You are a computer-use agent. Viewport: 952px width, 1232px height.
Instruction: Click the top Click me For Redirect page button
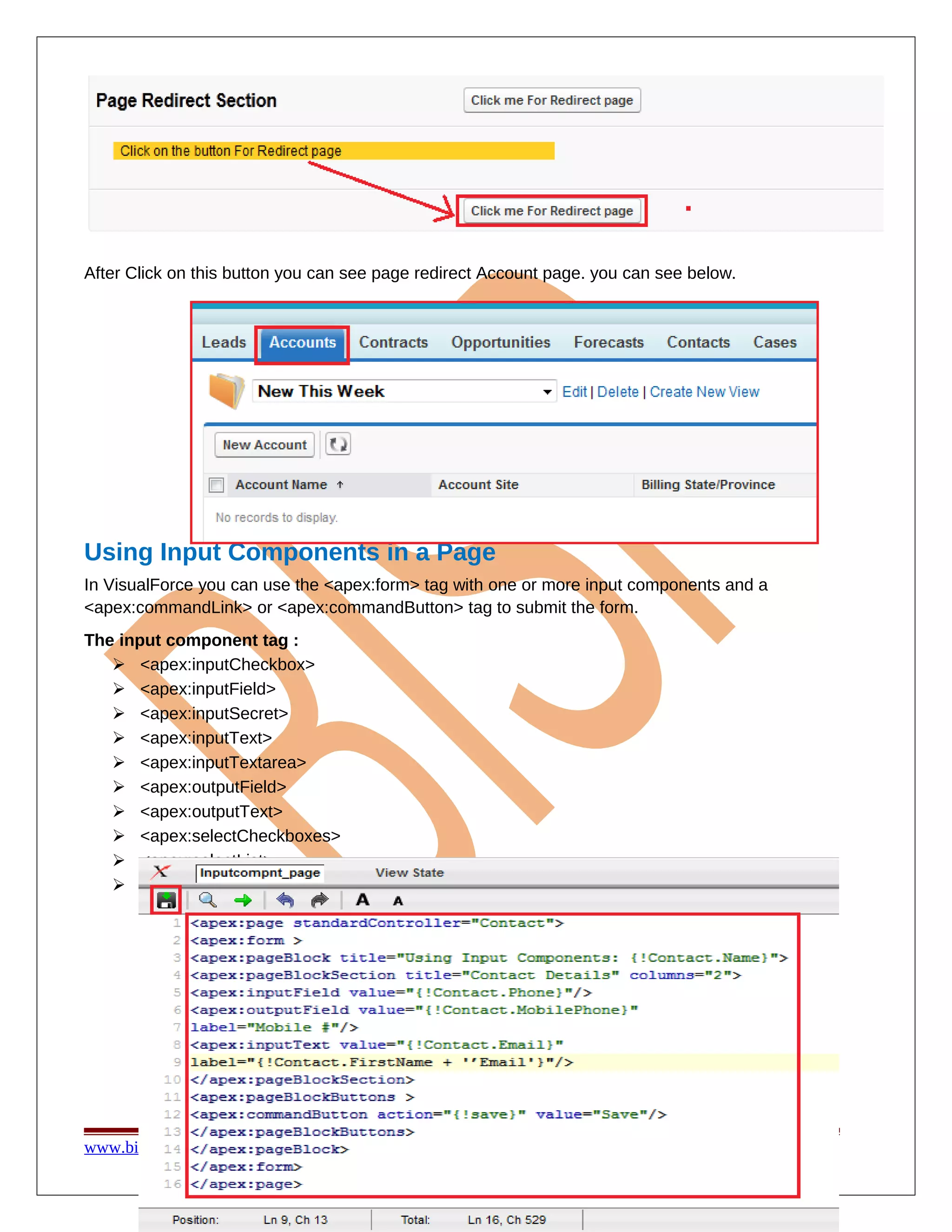[x=552, y=100]
